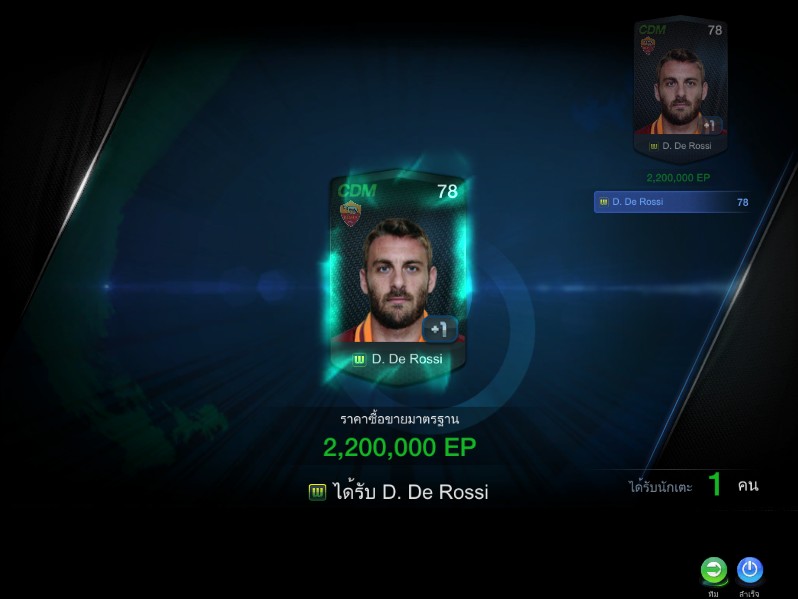This screenshot has width=798, height=599.
Task: Click the large center De Rossi portrait
Action: [397, 277]
